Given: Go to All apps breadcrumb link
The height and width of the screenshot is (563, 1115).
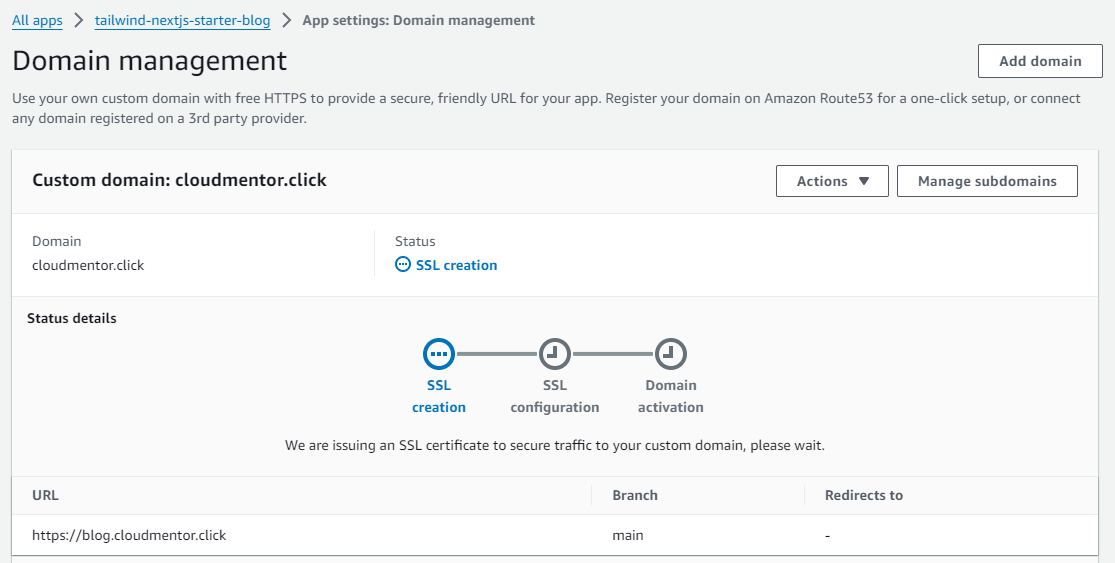Looking at the screenshot, I should [37, 20].
